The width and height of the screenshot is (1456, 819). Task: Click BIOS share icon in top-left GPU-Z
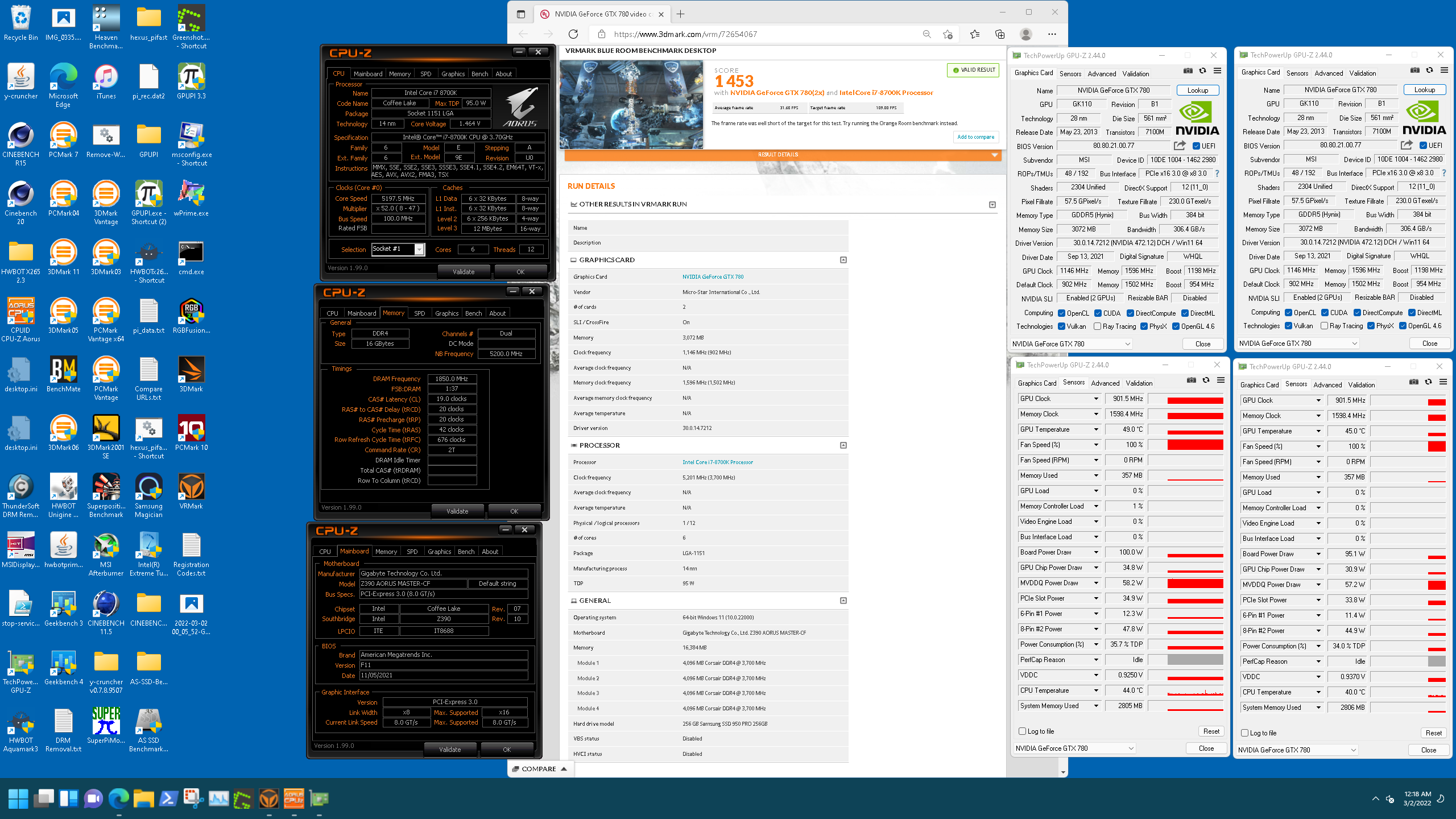1180,146
